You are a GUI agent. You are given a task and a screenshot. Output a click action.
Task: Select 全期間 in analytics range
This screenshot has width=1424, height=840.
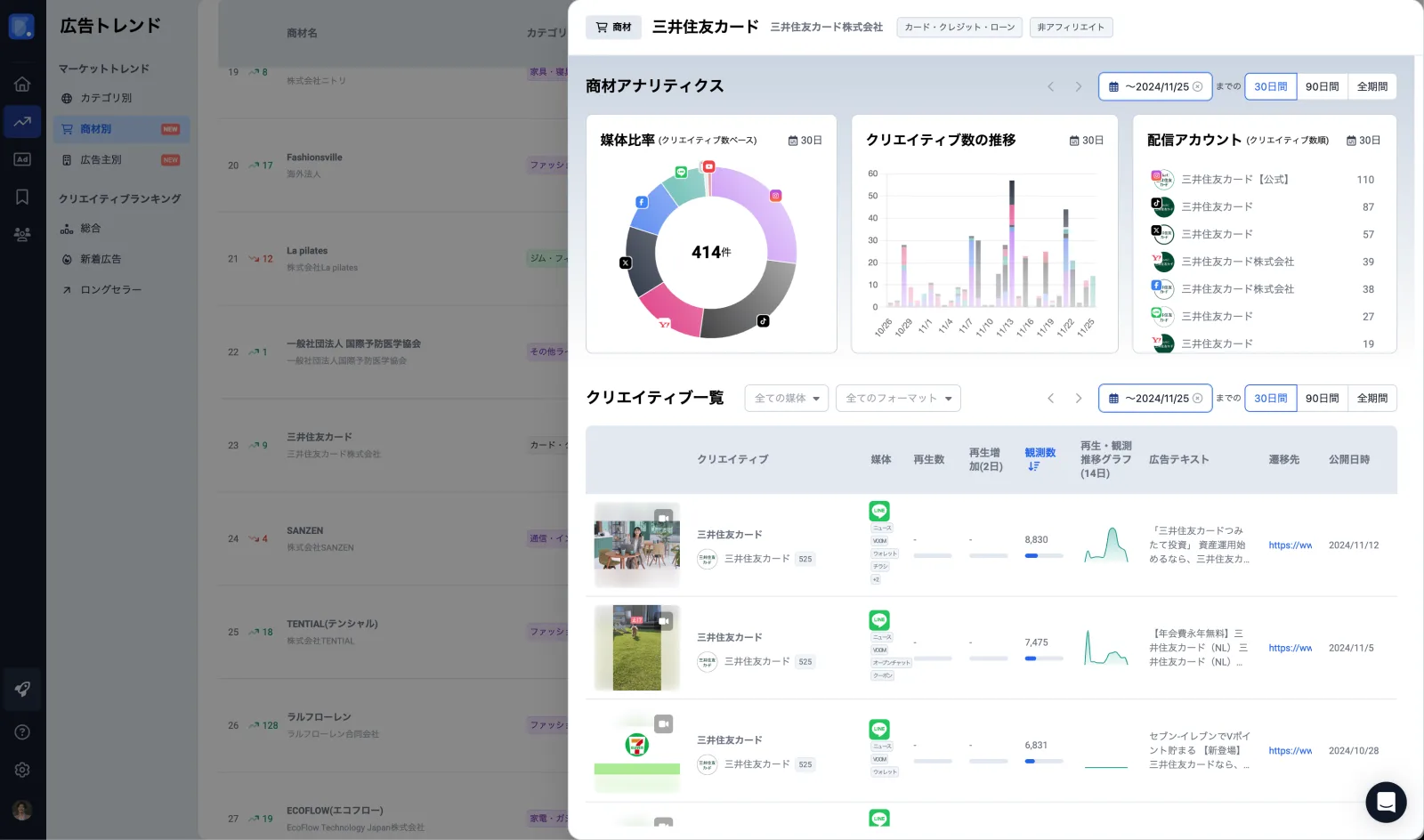click(x=1371, y=86)
